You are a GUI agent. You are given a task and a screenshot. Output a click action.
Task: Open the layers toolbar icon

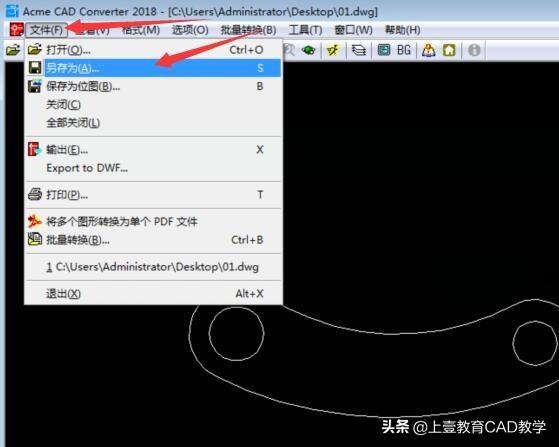(358, 50)
